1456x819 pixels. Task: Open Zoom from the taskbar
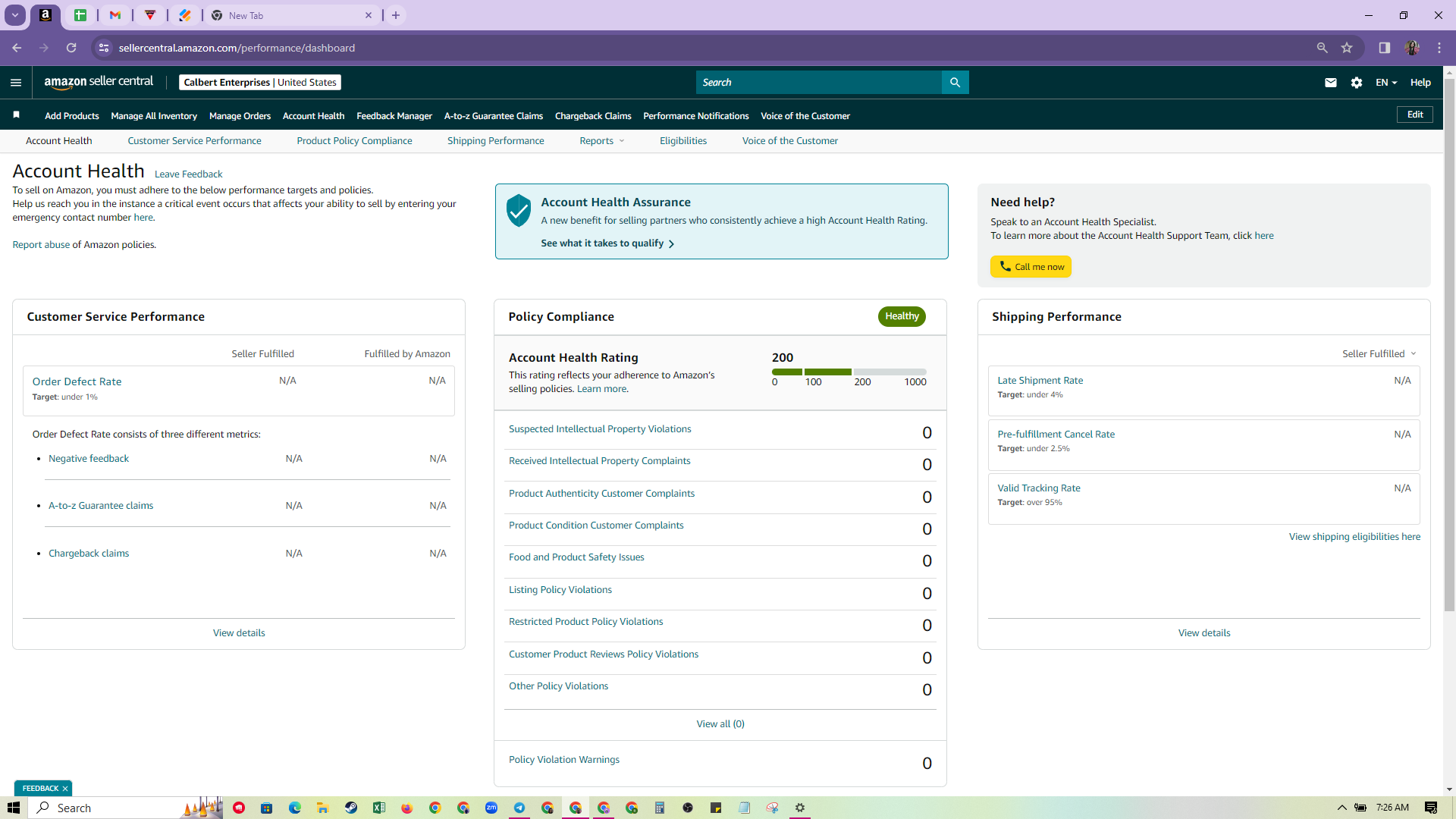click(x=491, y=808)
